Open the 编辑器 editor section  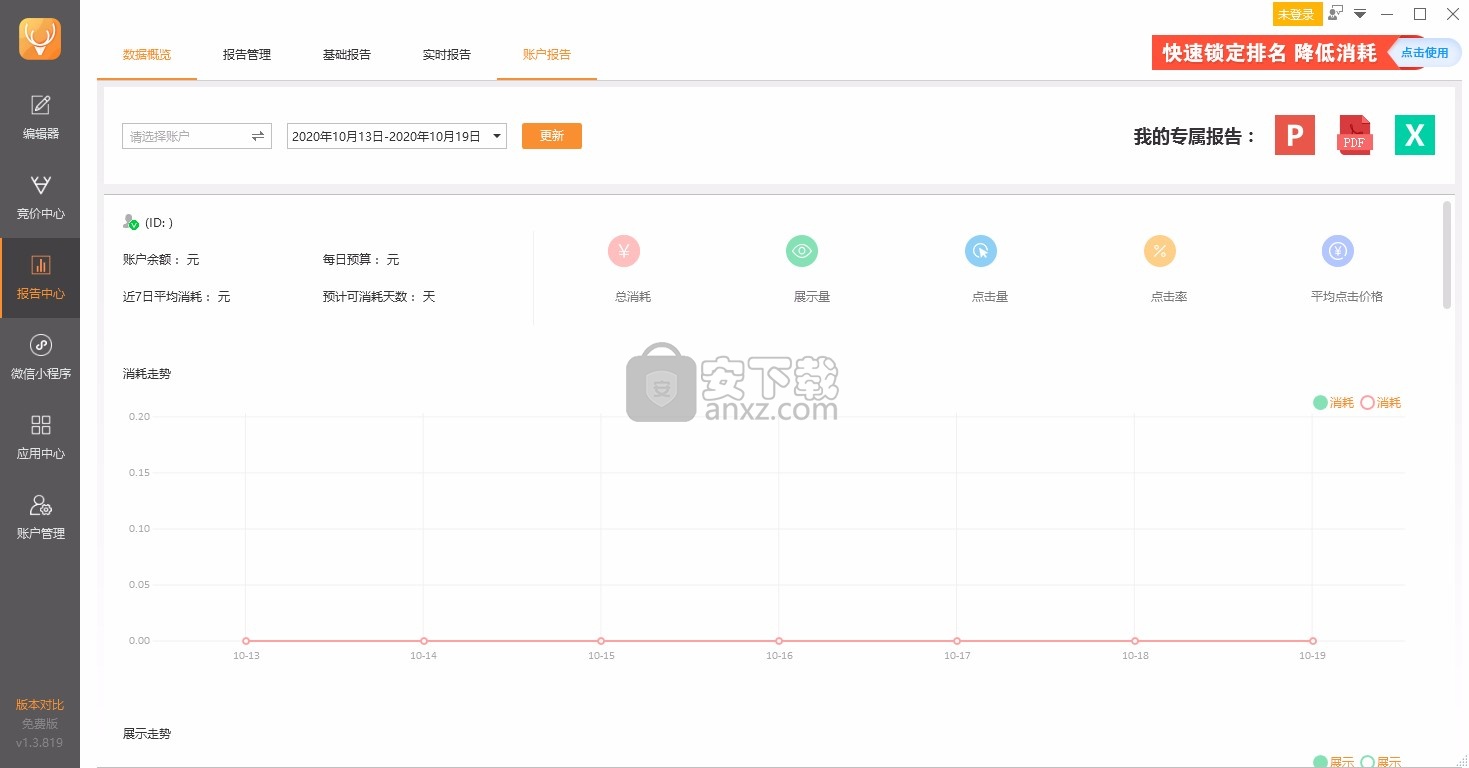point(40,117)
